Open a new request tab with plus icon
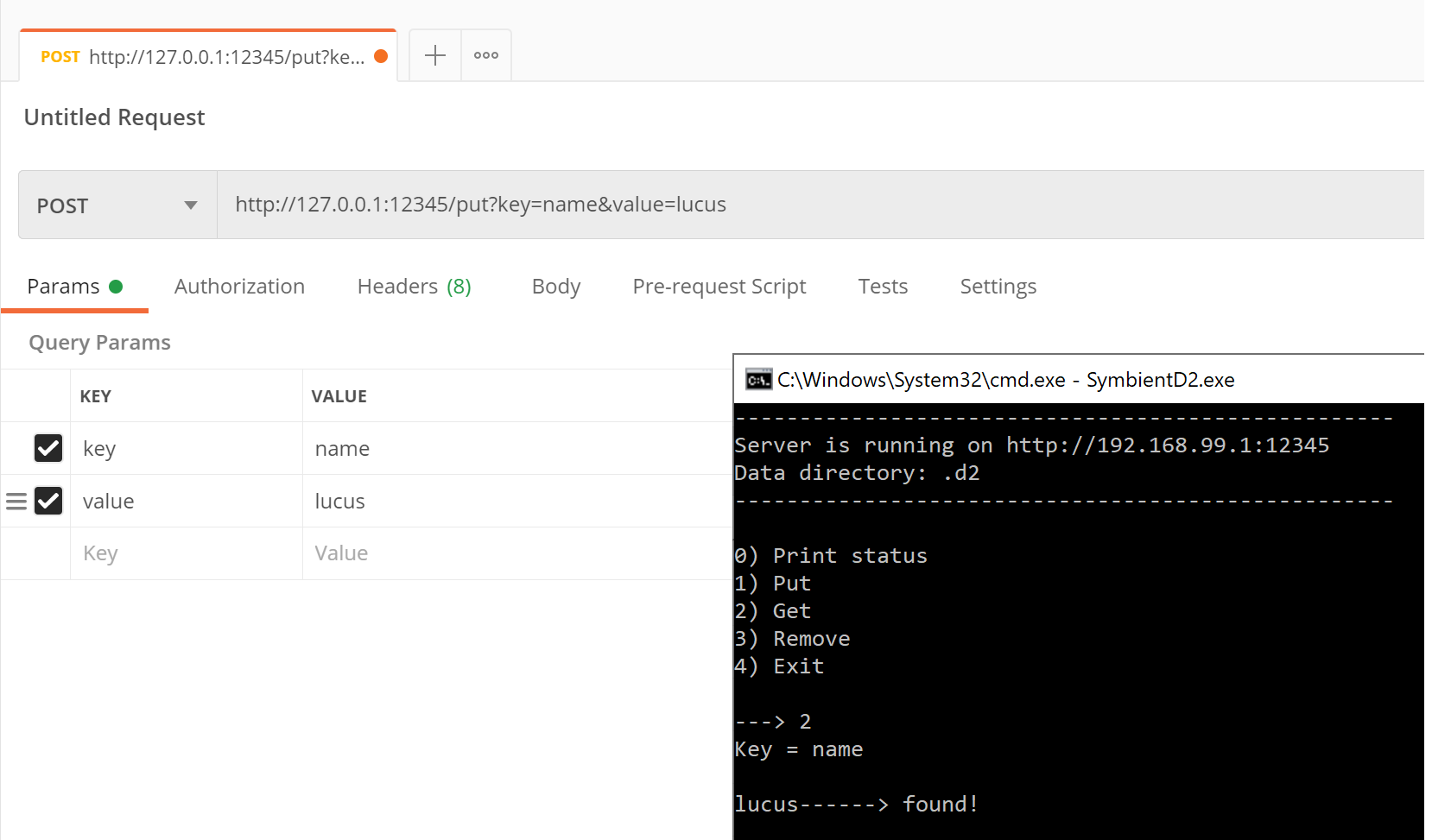1451x840 pixels. 435,55
